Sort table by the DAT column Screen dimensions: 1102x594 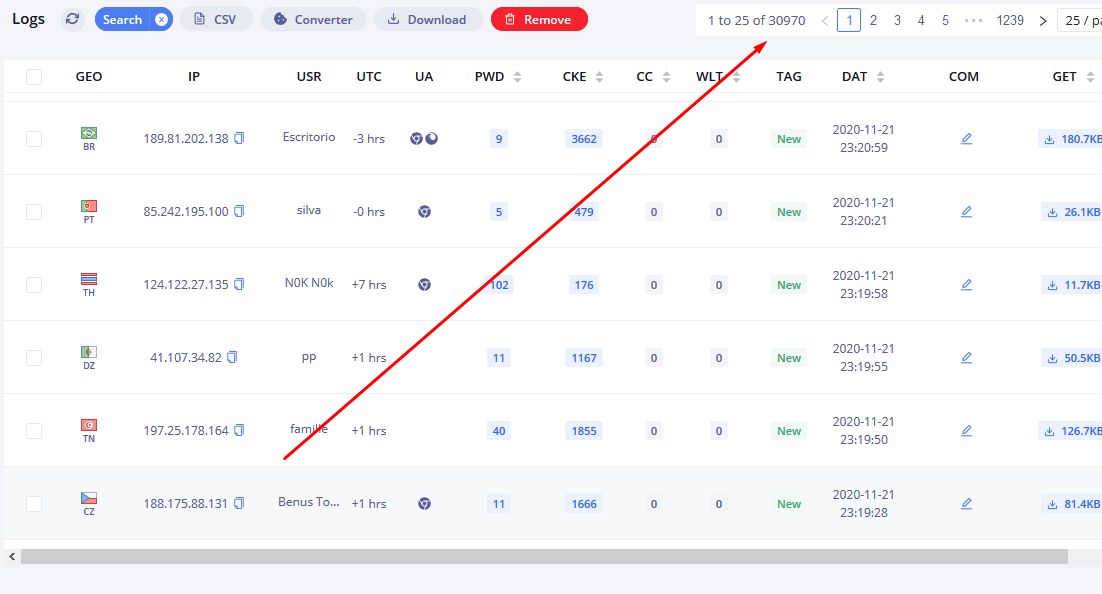881,77
